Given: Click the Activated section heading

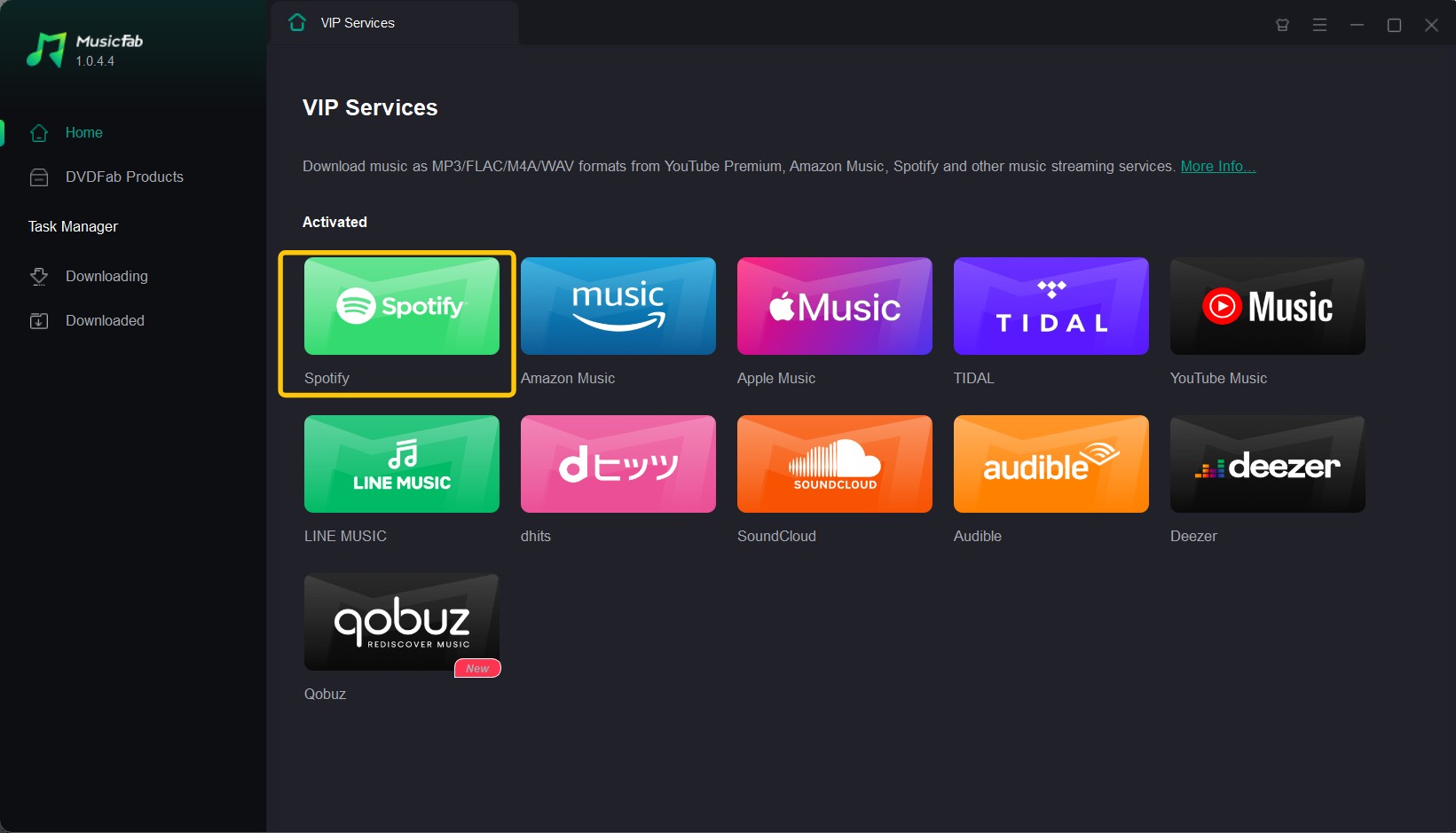Looking at the screenshot, I should point(334,222).
